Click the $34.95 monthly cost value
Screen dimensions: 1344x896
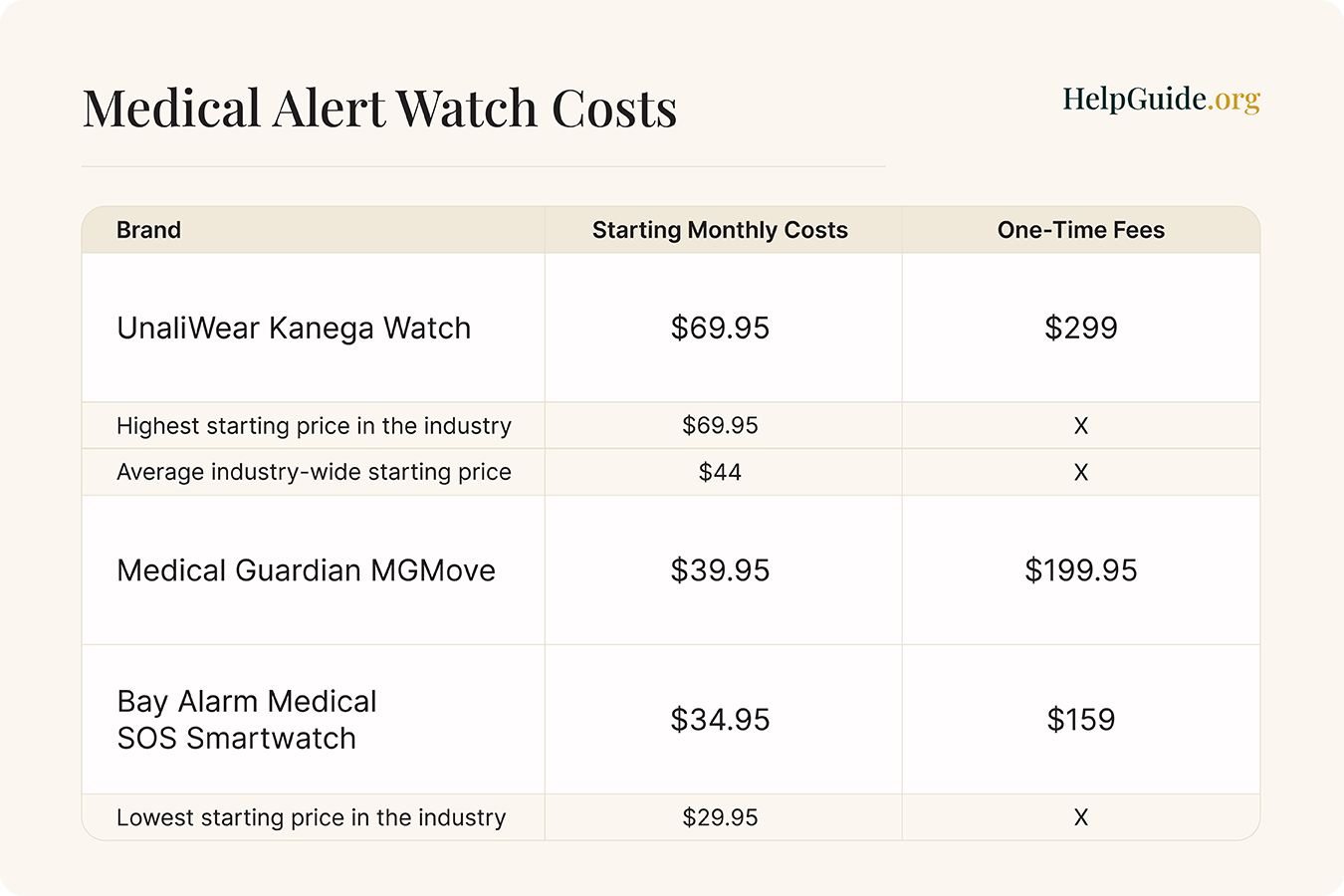720,720
